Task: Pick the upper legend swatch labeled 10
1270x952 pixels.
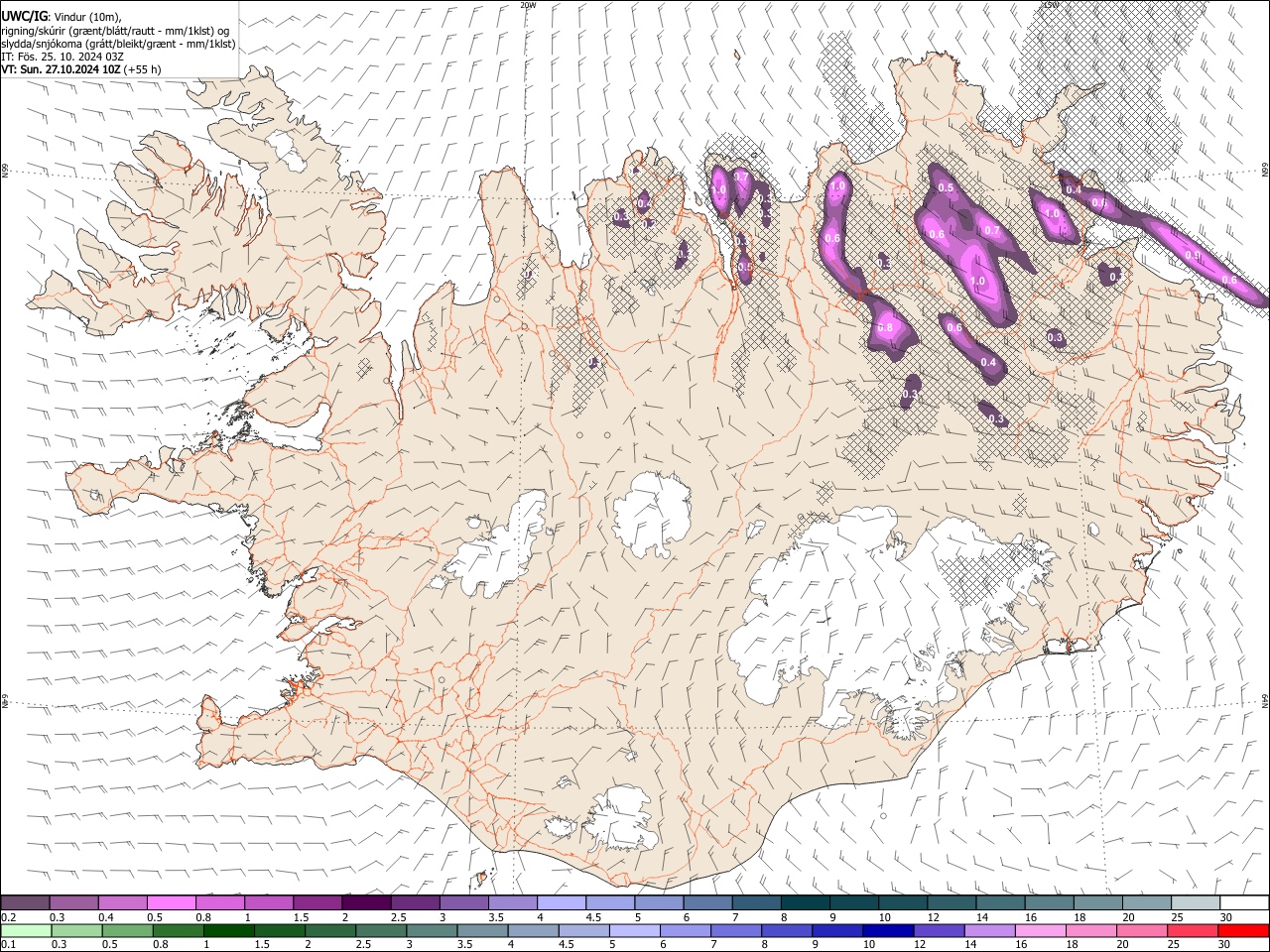Action: [903, 902]
